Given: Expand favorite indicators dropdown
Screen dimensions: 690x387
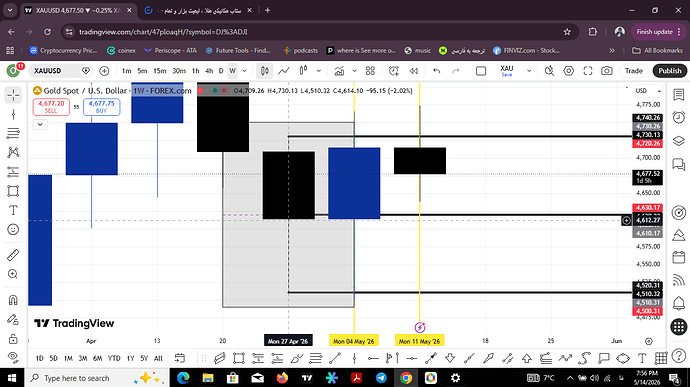Looking at the screenshot, I should click(354, 70).
